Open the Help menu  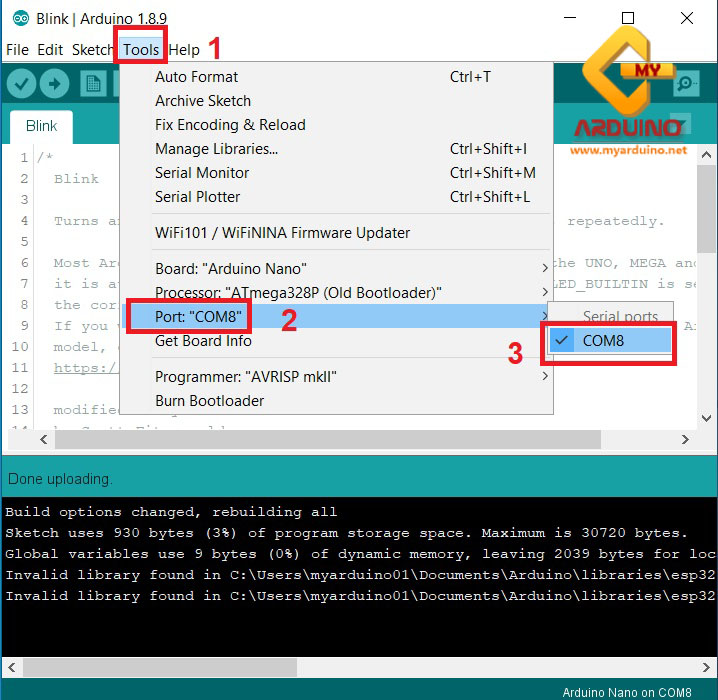click(x=184, y=49)
